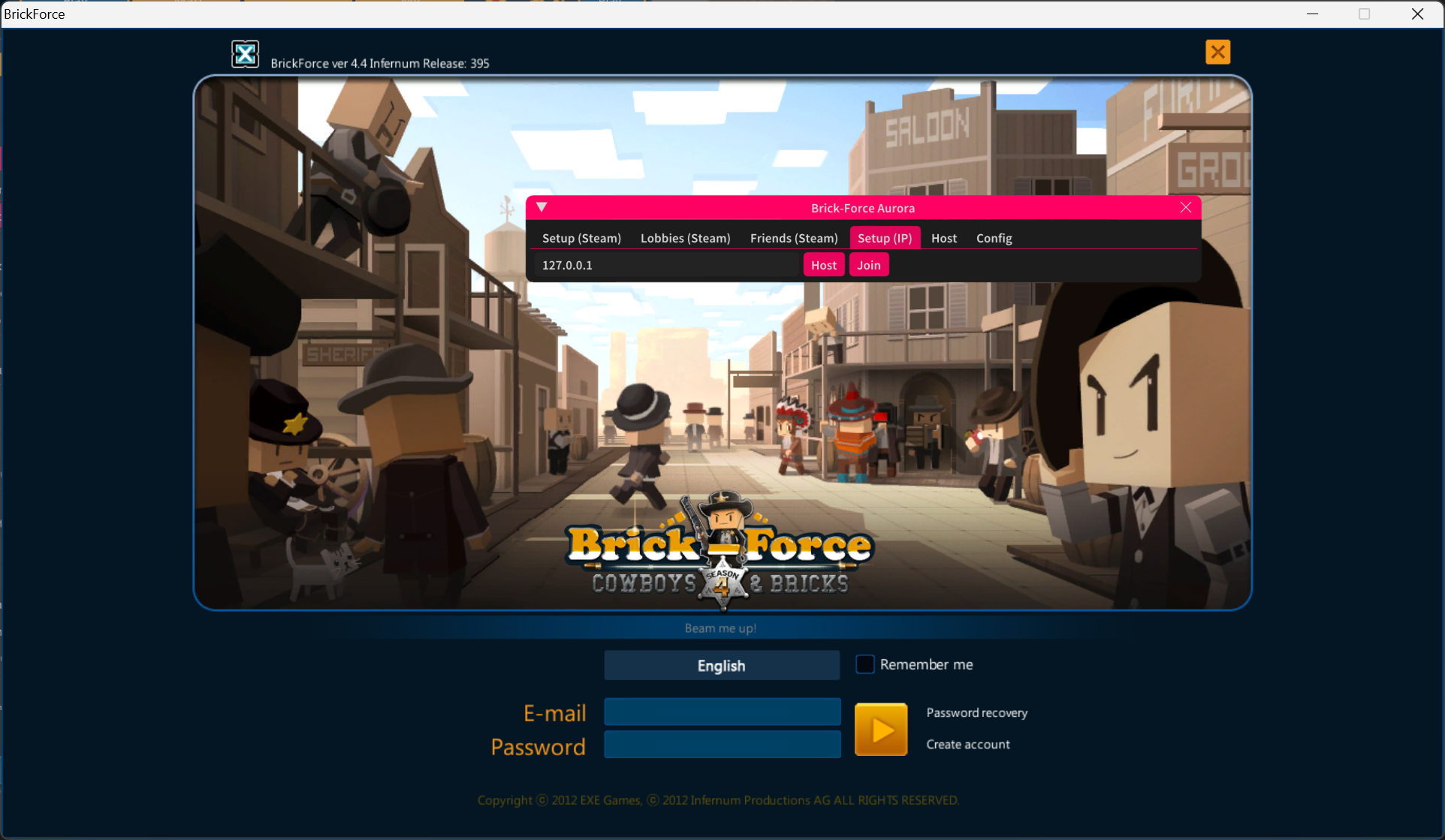Click the Create account link
Viewport: 1445px width, 840px height.
[x=967, y=744]
